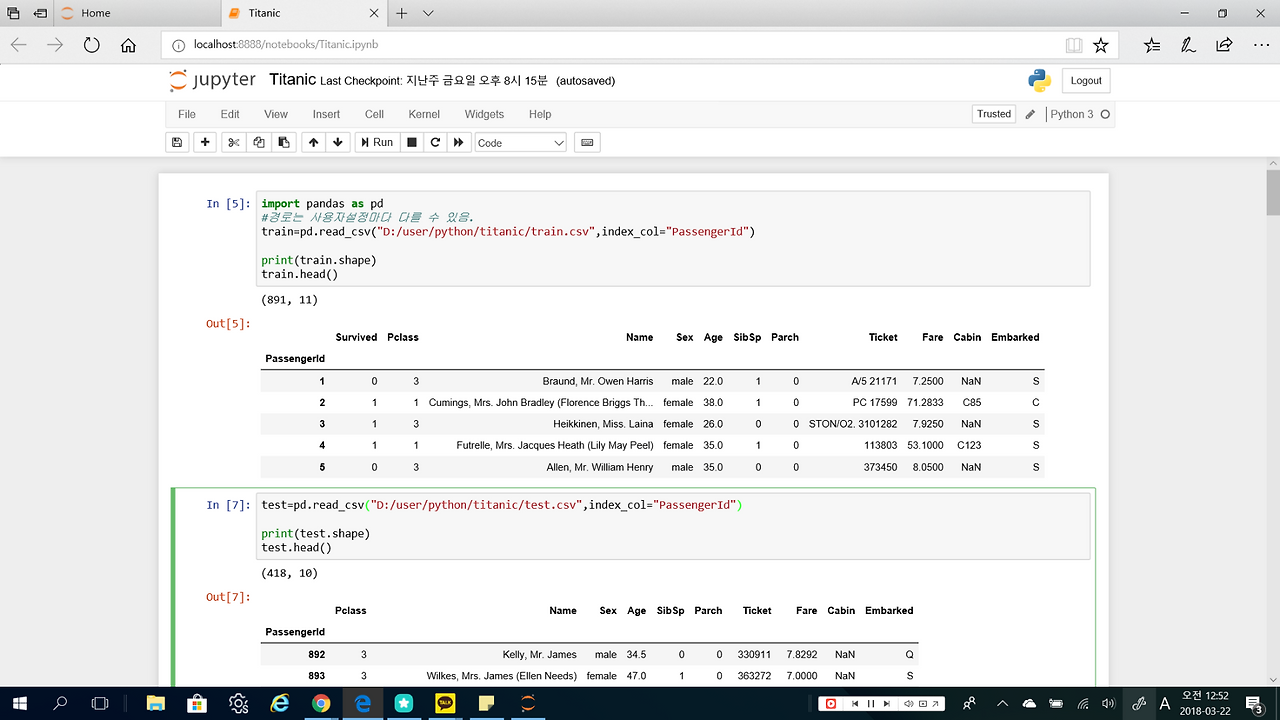Click the pencil edit mode indicator
The image size is (1280, 720).
(x=1030, y=114)
